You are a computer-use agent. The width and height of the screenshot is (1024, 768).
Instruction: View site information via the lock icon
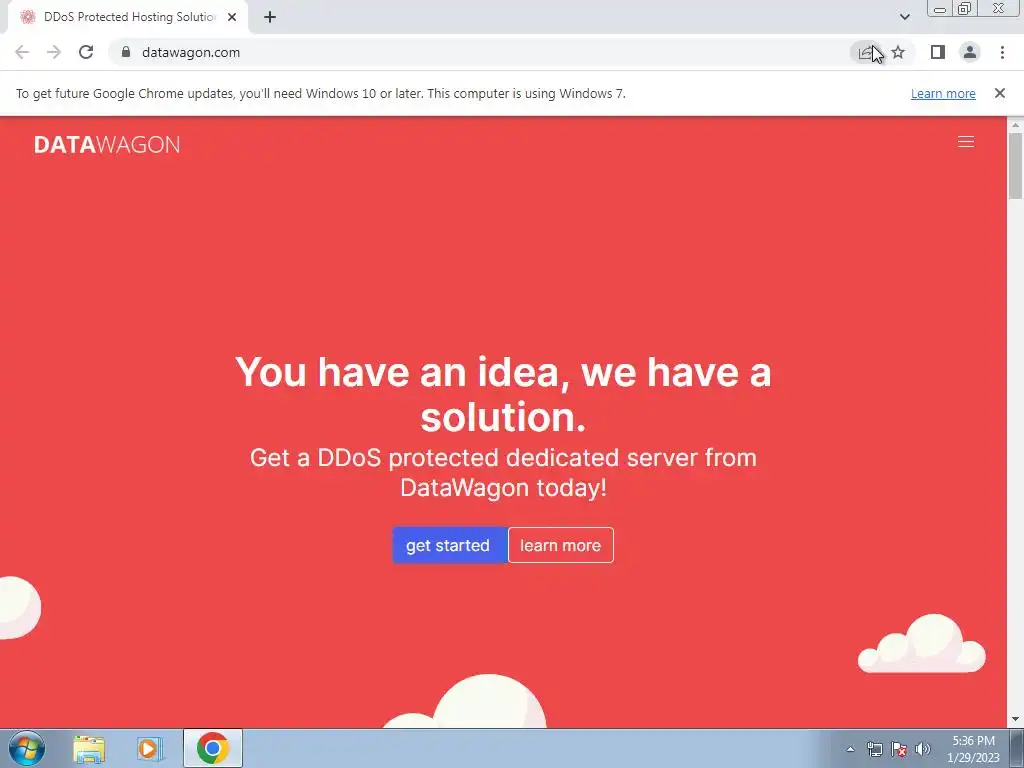126,52
